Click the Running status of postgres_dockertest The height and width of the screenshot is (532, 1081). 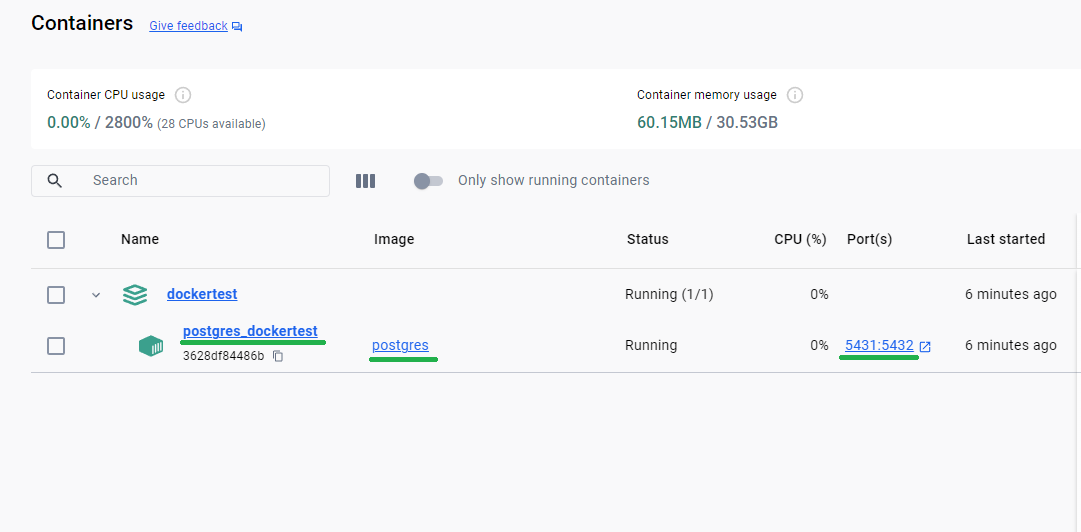click(651, 345)
